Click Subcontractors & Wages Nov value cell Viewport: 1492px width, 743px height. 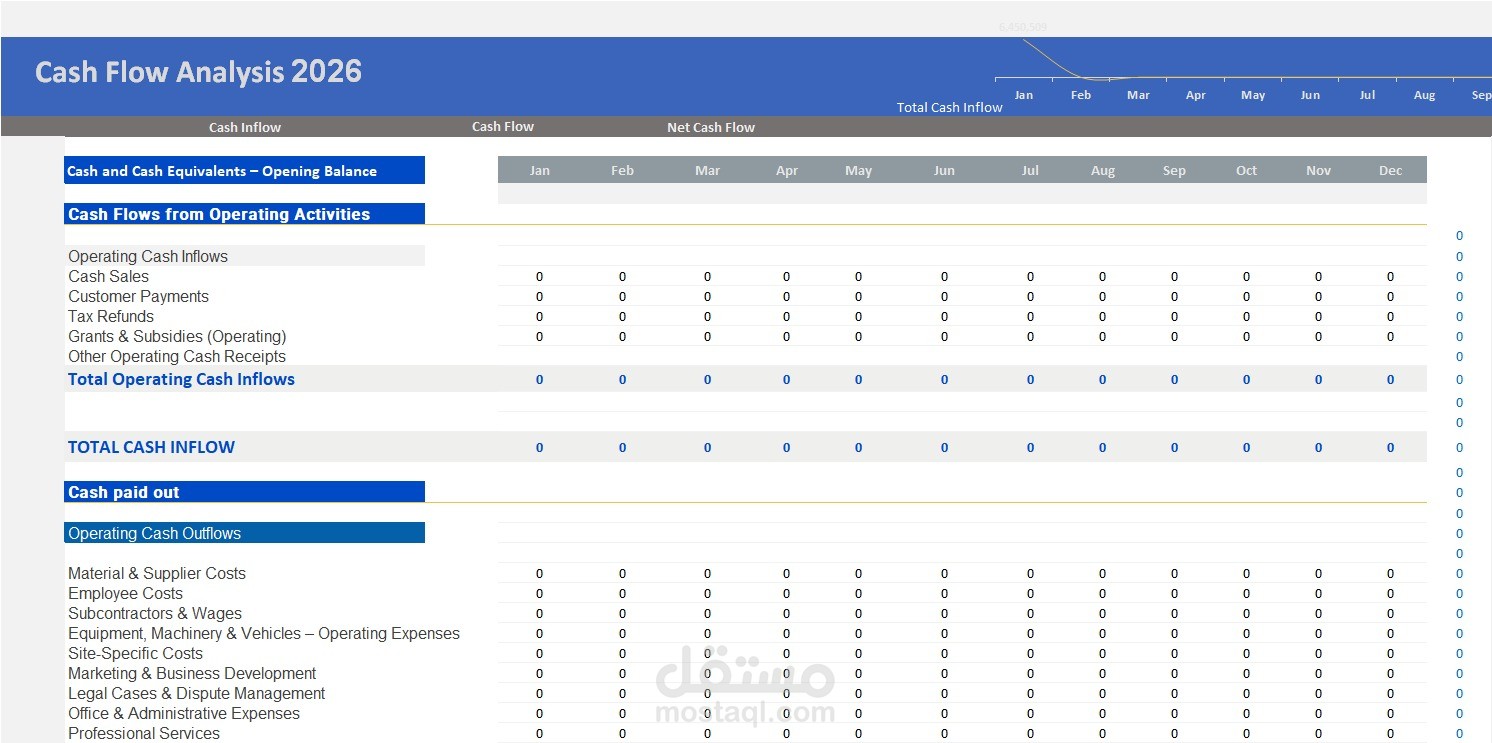click(x=1318, y=613)
